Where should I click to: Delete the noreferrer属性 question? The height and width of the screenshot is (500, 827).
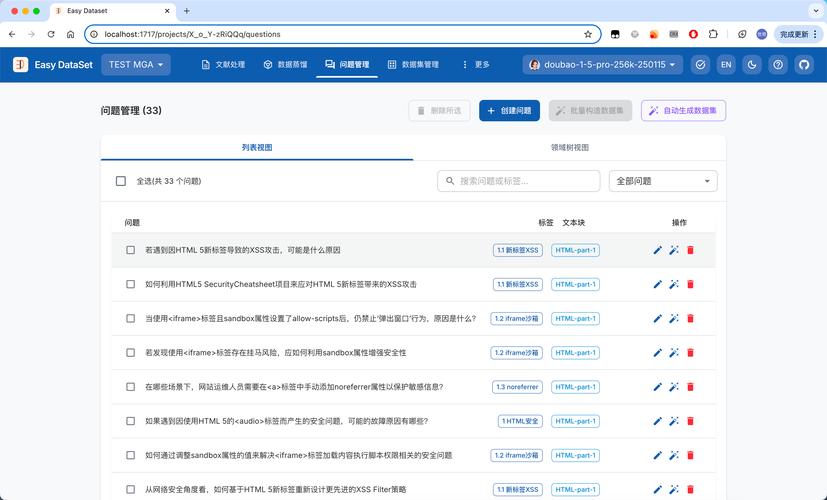690,387
